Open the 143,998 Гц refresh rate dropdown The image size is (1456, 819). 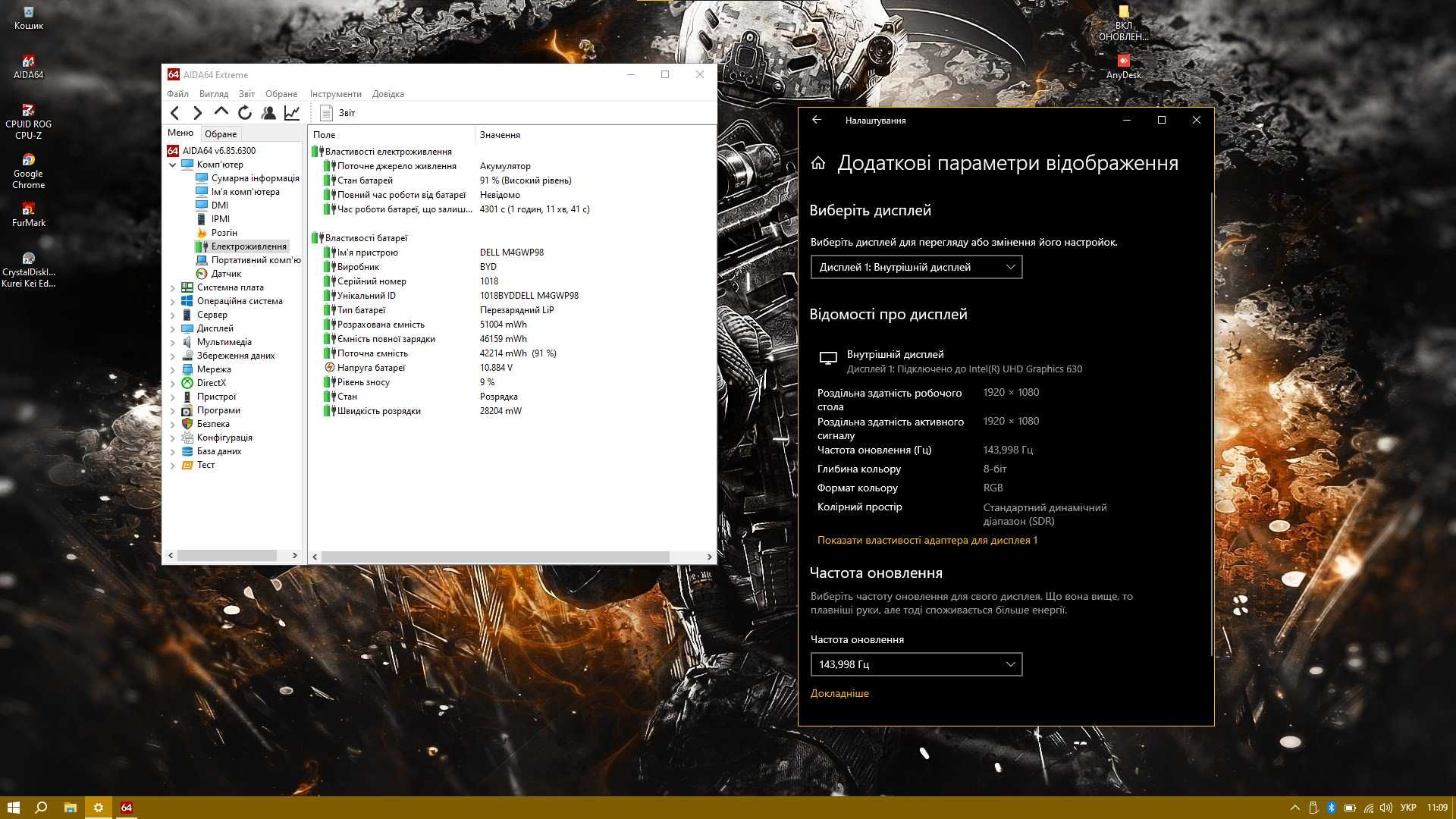[916, 664]
